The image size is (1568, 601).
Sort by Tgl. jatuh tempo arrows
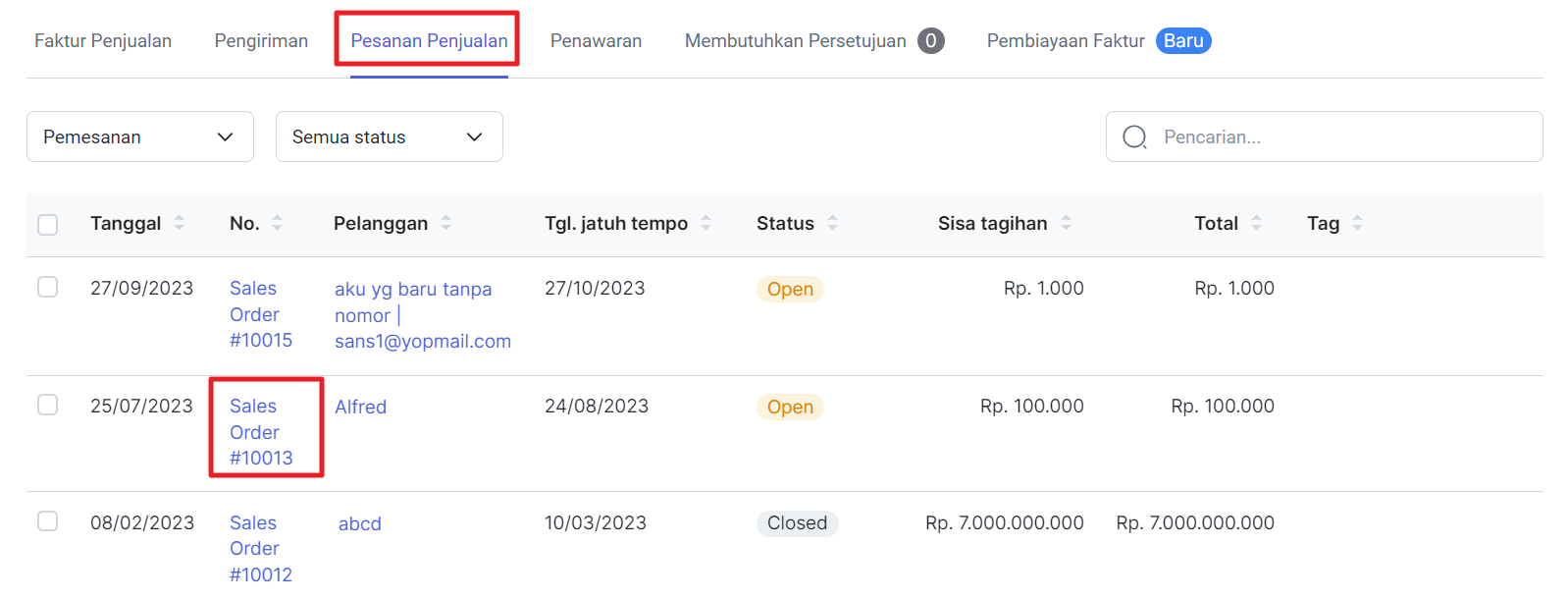point(706,224)
